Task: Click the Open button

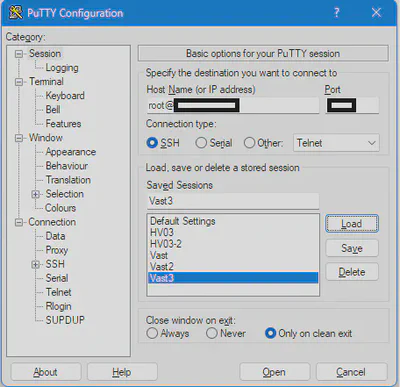Action: (274, 372)
